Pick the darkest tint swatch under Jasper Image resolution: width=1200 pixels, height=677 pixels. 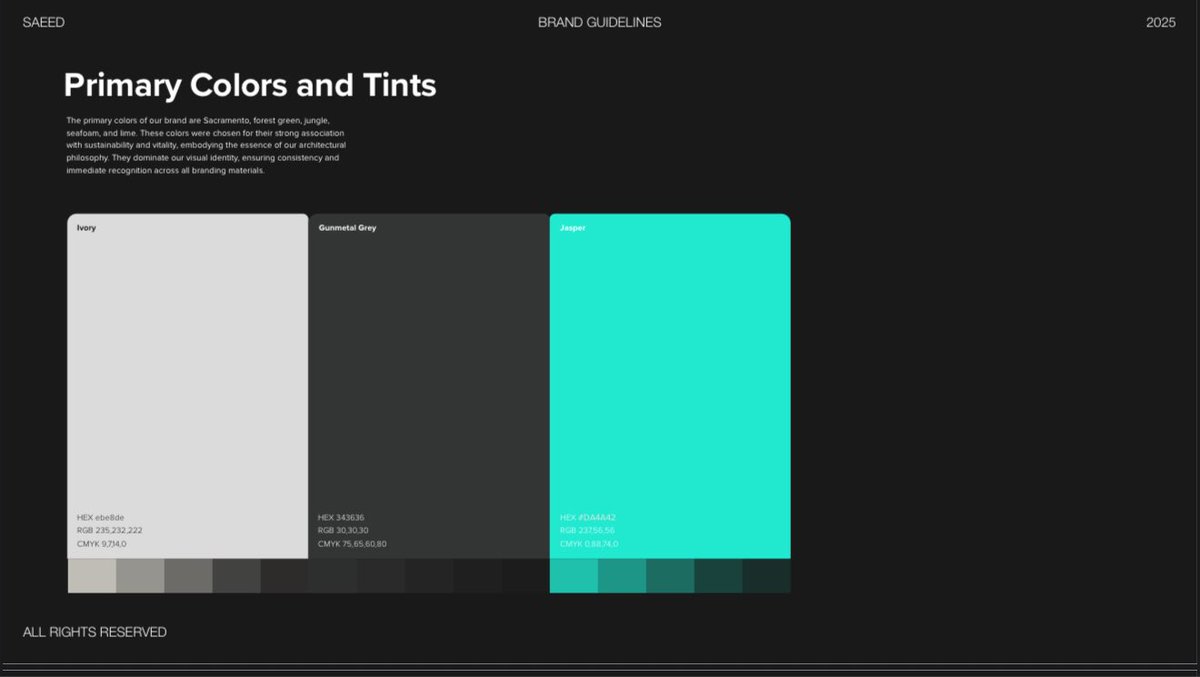point(767,576)
